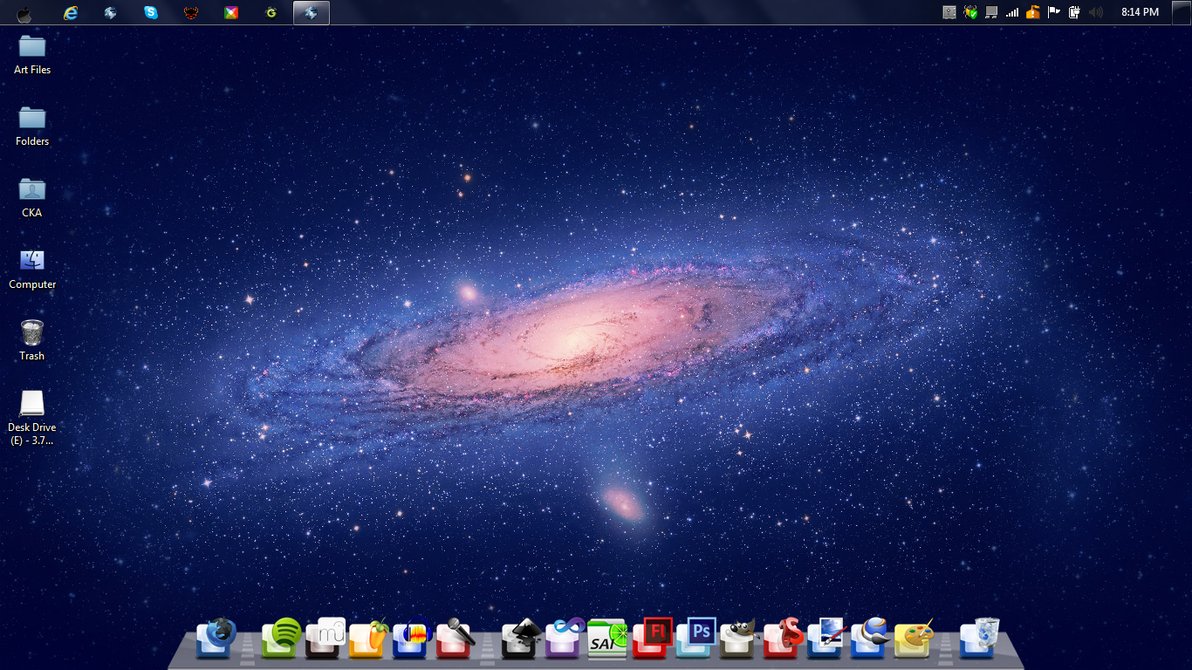The height and width of the screenshot is (670, 1192).
Task: Launch Photoshop from the dock
Action: (x=696, y=637)
